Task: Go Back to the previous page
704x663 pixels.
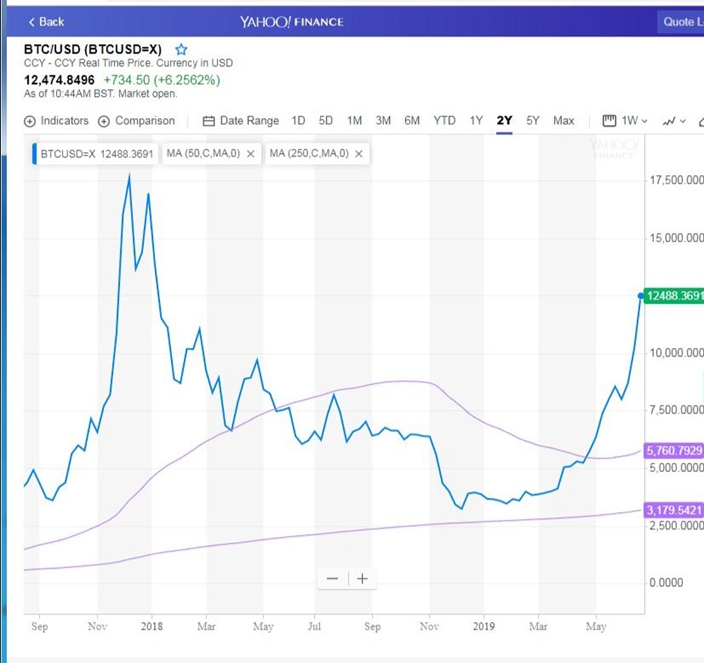Action: pos(46,22)
